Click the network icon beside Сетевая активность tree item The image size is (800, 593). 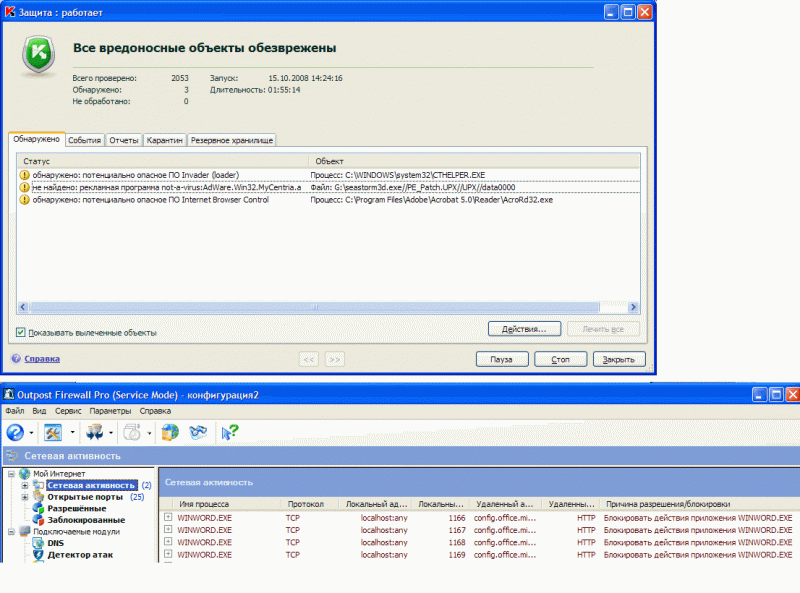tap(38, 485)
